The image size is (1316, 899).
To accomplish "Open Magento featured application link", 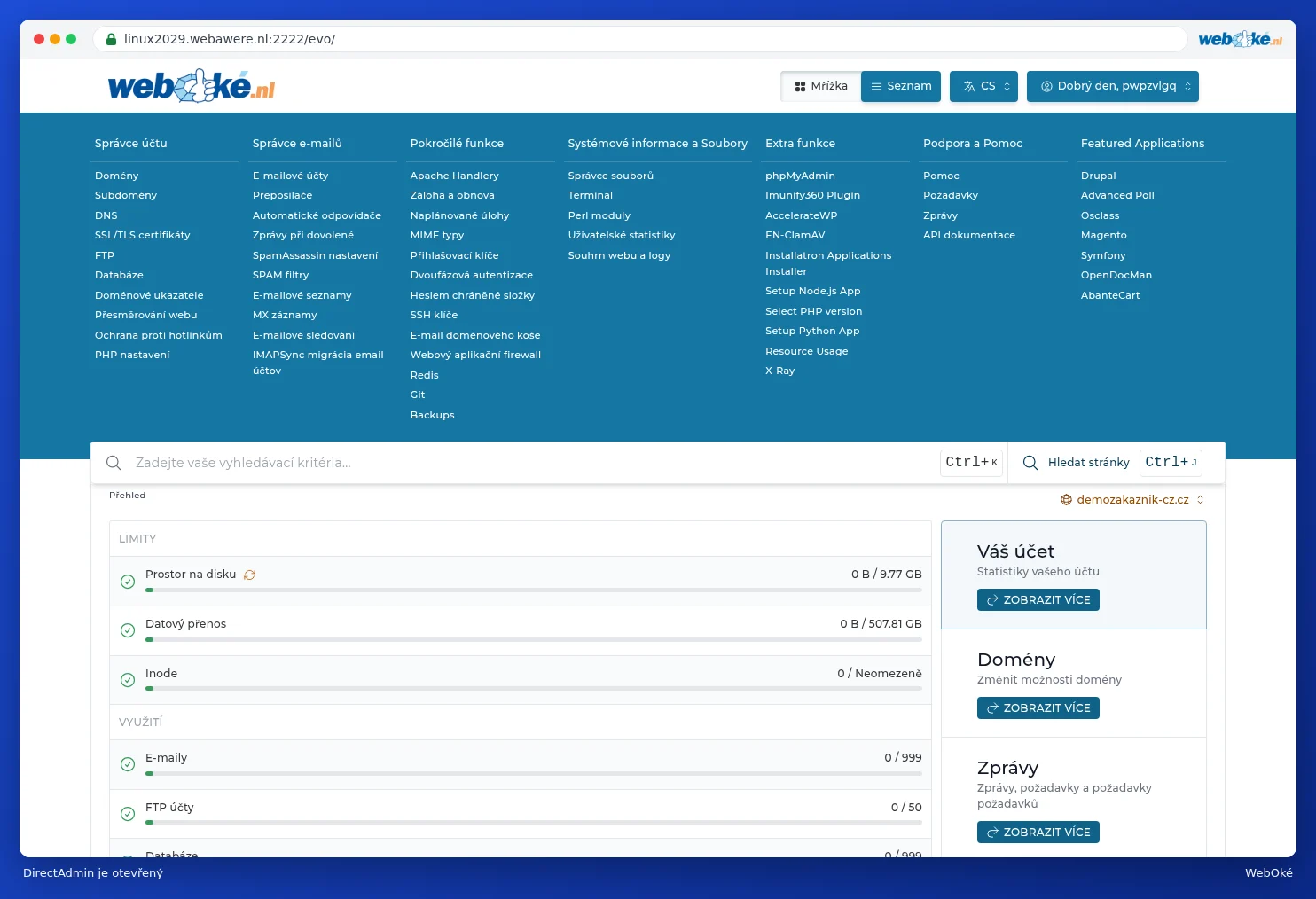I will tap(1104, 235).
